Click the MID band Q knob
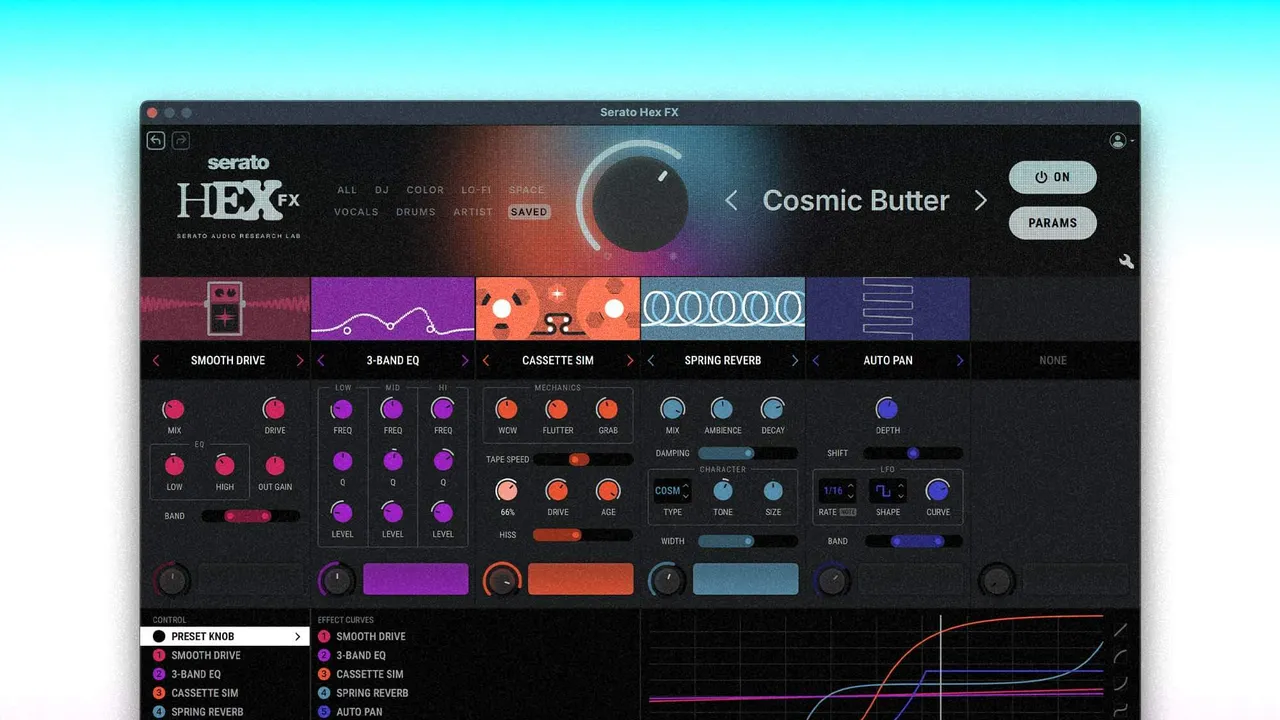This screenshot has width=1280, height=720. pos(393,461)
